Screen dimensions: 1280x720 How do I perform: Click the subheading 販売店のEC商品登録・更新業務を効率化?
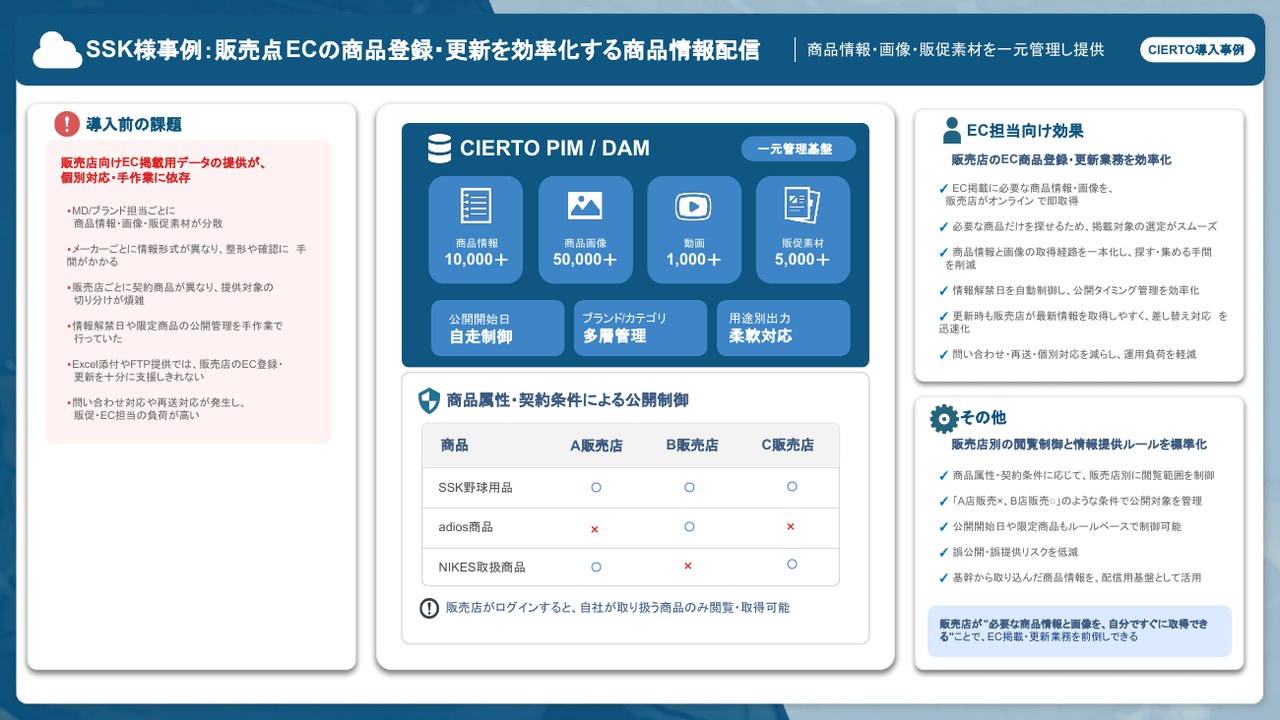pos(1061,160)
